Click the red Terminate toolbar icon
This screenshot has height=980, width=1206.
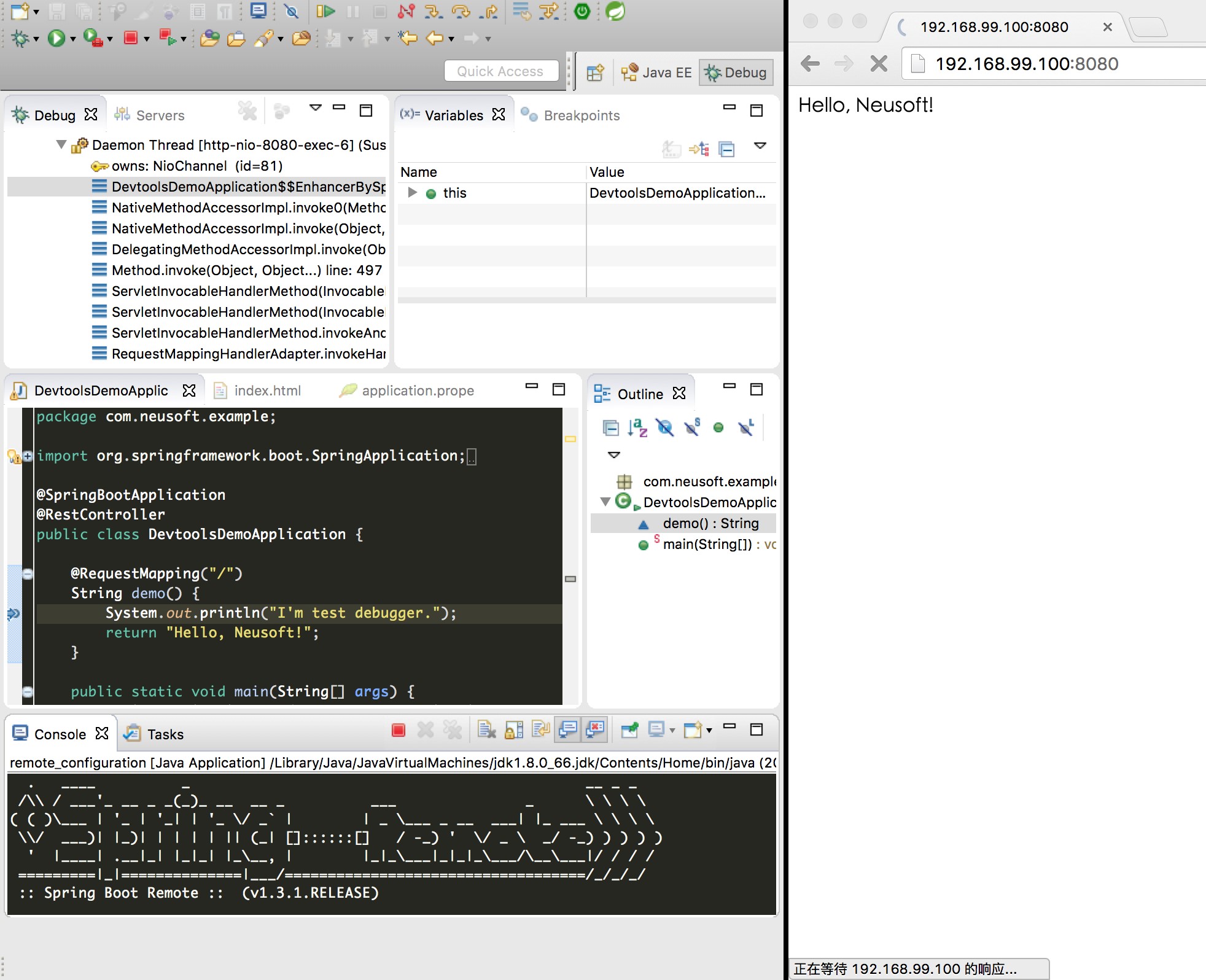(x=130, y=38)
